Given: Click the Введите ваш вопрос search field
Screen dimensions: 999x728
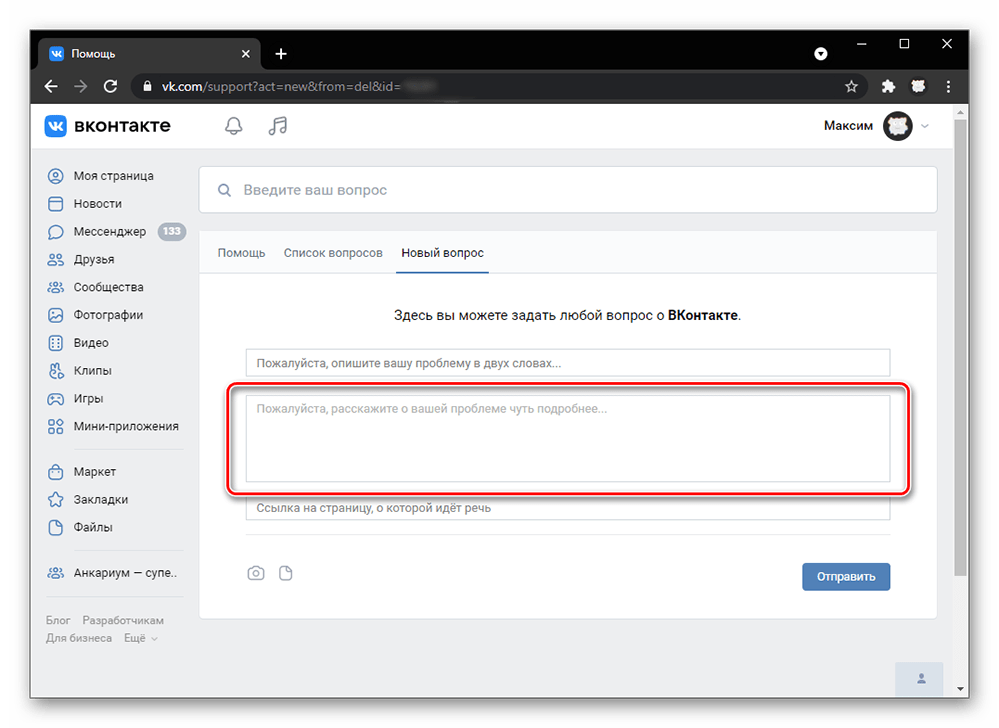Looking at the screenshot, I should click(568, 190).
